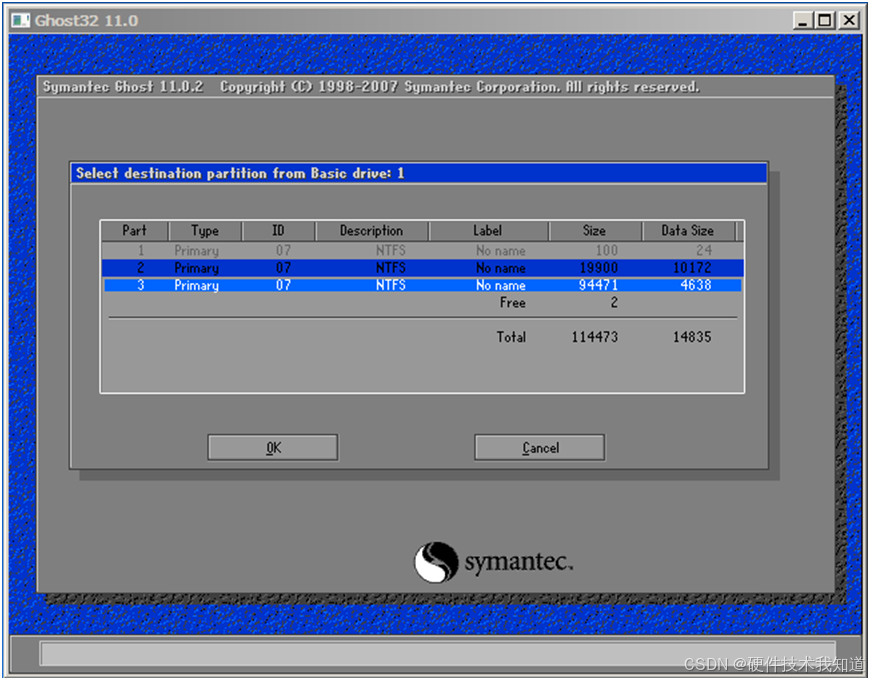Click the Symantec logo icon
Screen dimensions: 870x680
[x=436, y=562]
